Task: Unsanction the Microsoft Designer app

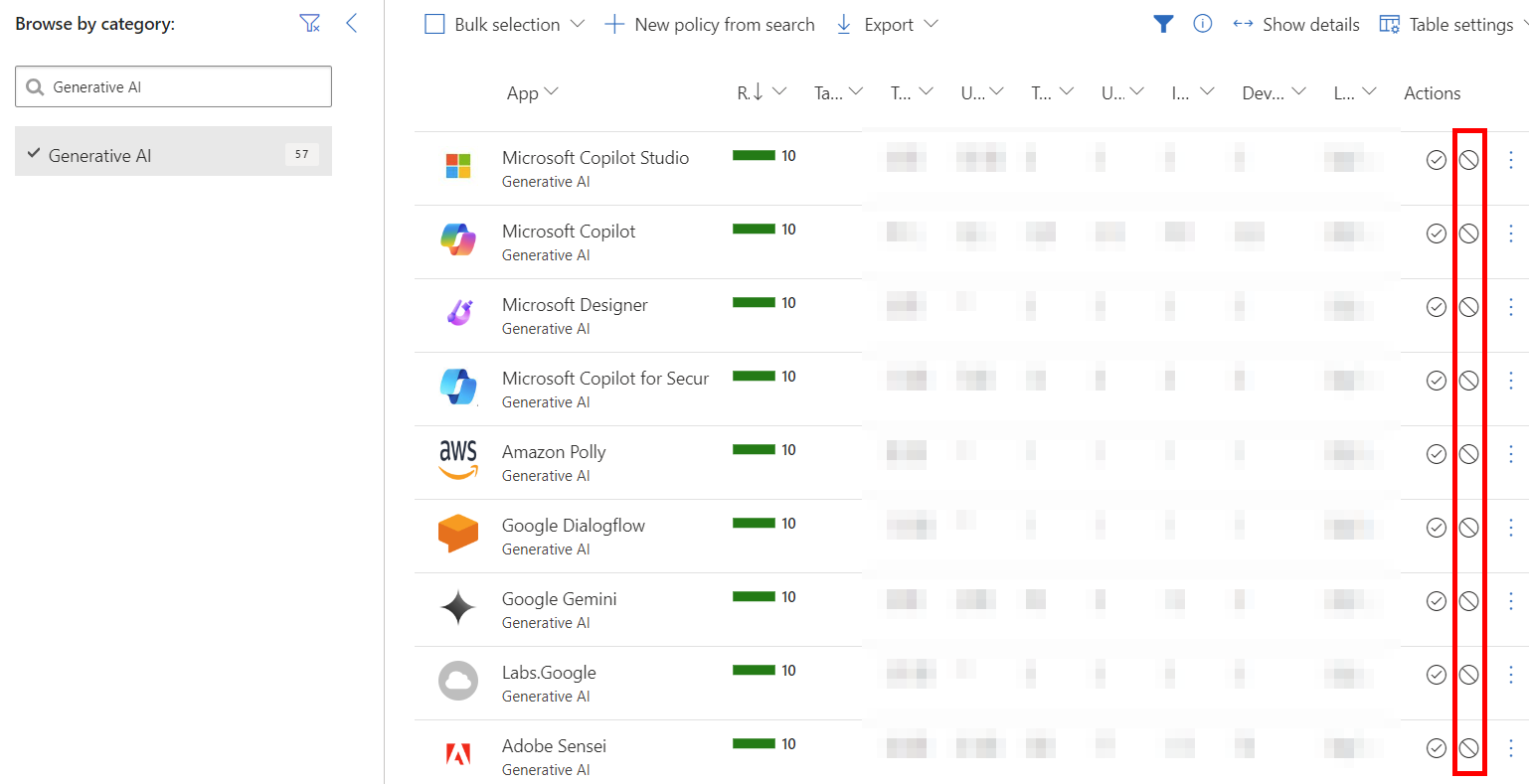Action: (x=1468, y=307)
